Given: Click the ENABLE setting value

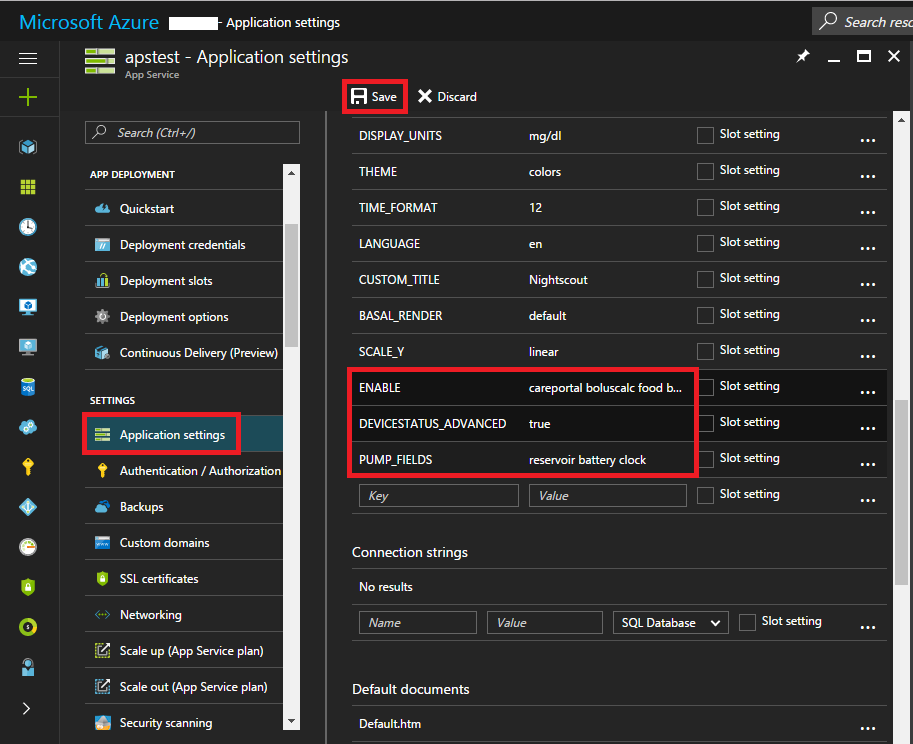Looking at the screenshot, I should 605,388.
